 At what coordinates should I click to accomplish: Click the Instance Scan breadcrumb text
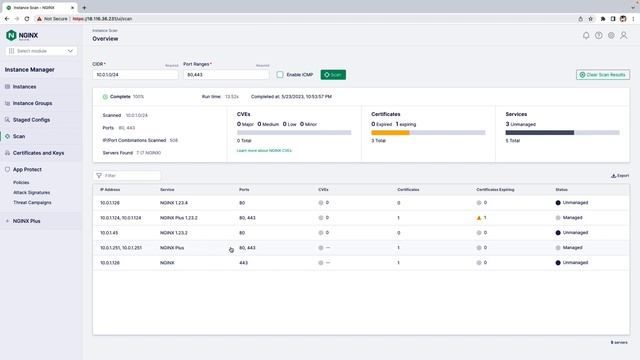point(104,31)
